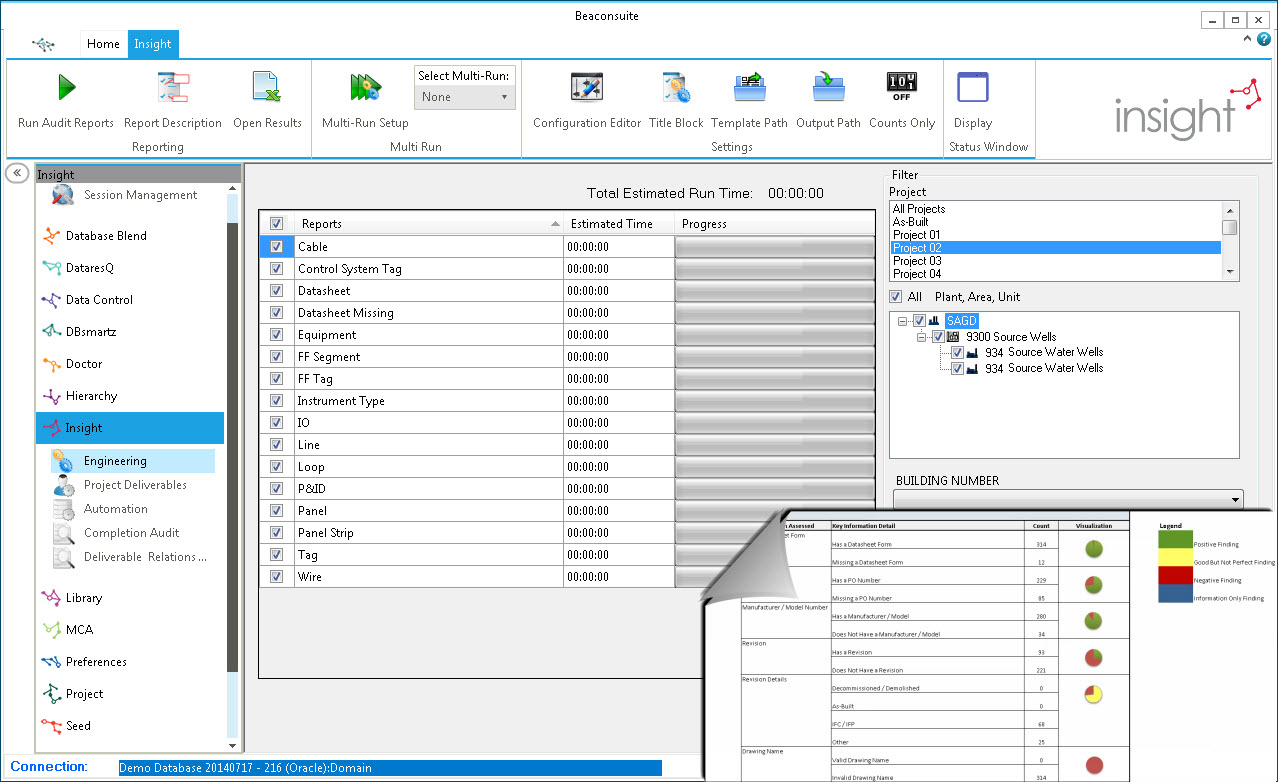Click the sidebar scroll down arrow
The width and height of the screenshot is (1278, 782).
pyautogui.click(x=233, y=745)
